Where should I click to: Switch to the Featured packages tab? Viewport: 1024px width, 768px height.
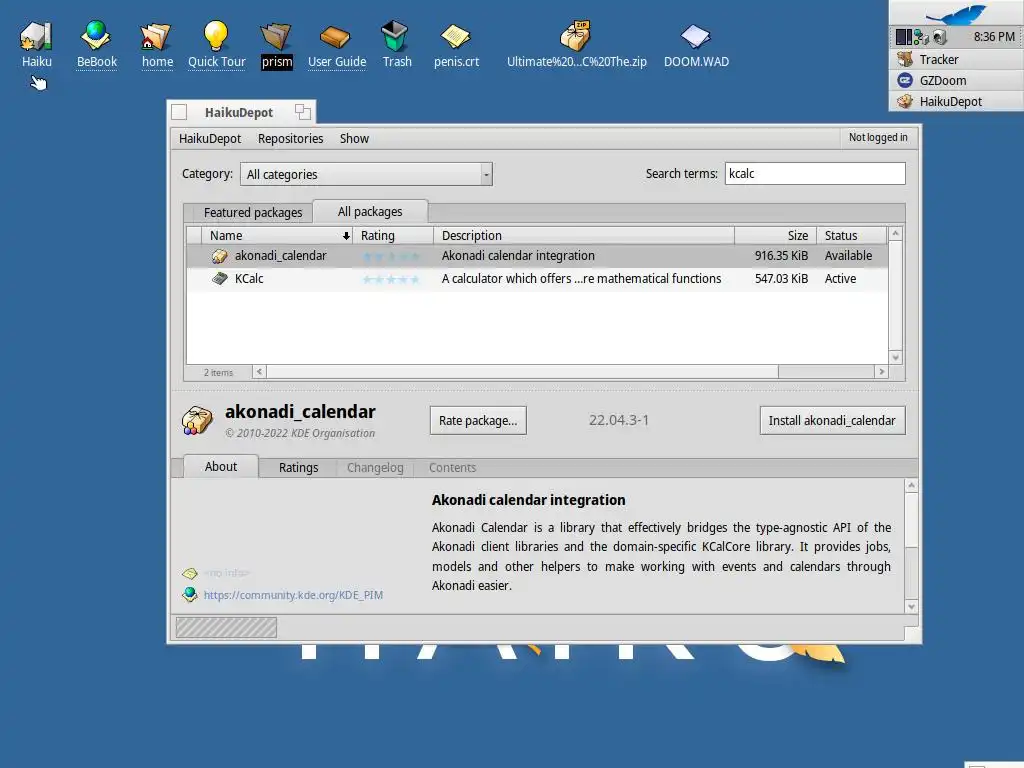(x=253, y=212)
